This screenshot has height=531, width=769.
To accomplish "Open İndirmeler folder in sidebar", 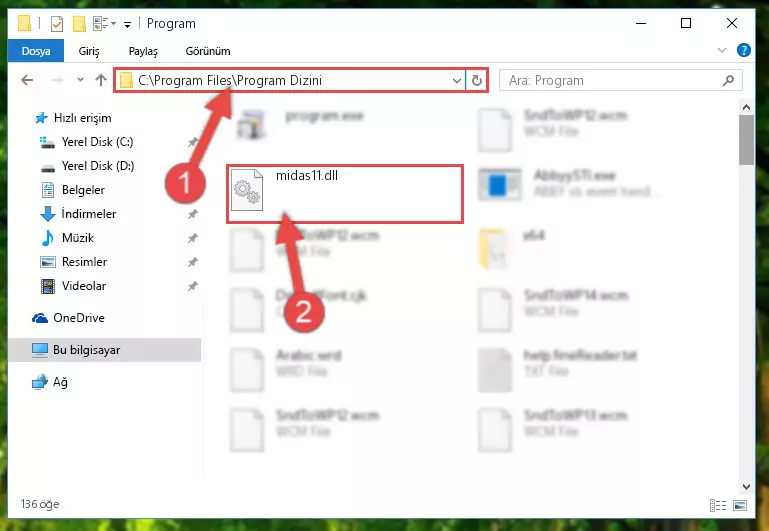I will coord(88,214).
